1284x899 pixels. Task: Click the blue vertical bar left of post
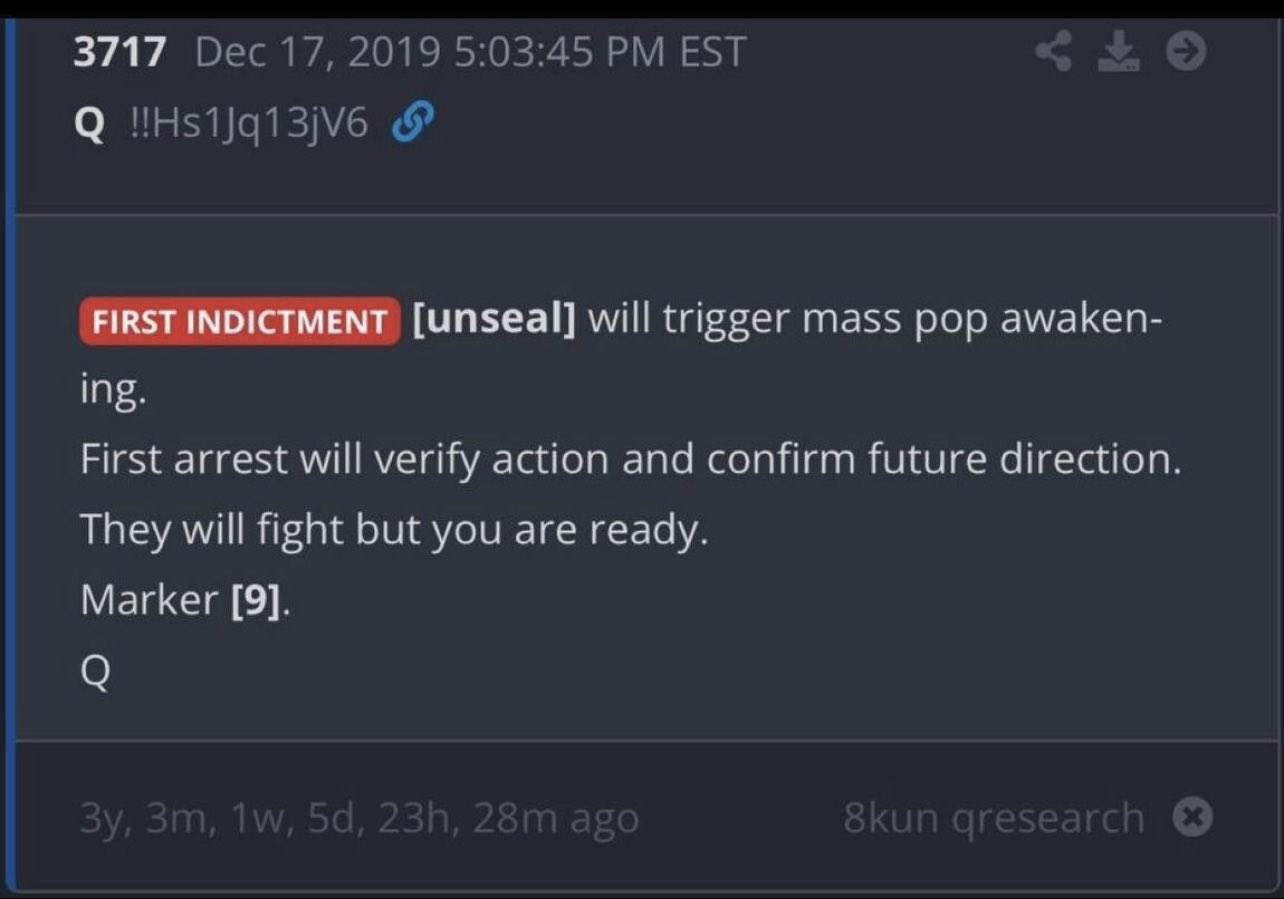coord(10,450)
